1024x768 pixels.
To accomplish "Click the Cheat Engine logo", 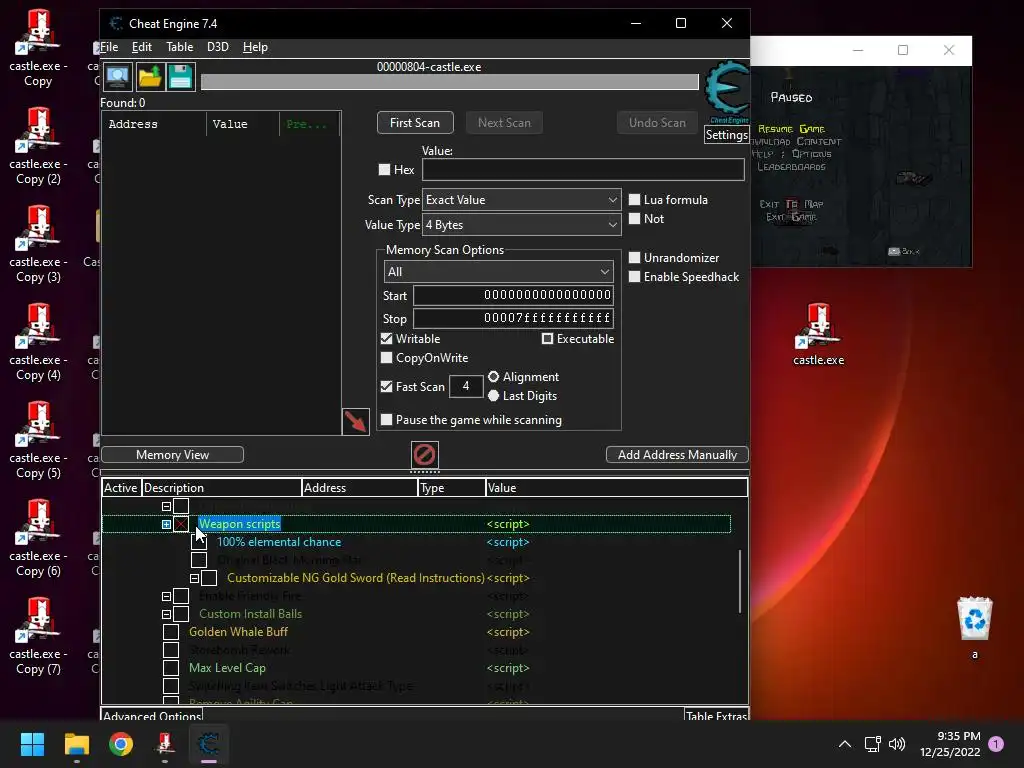I will tap(727, 90).
